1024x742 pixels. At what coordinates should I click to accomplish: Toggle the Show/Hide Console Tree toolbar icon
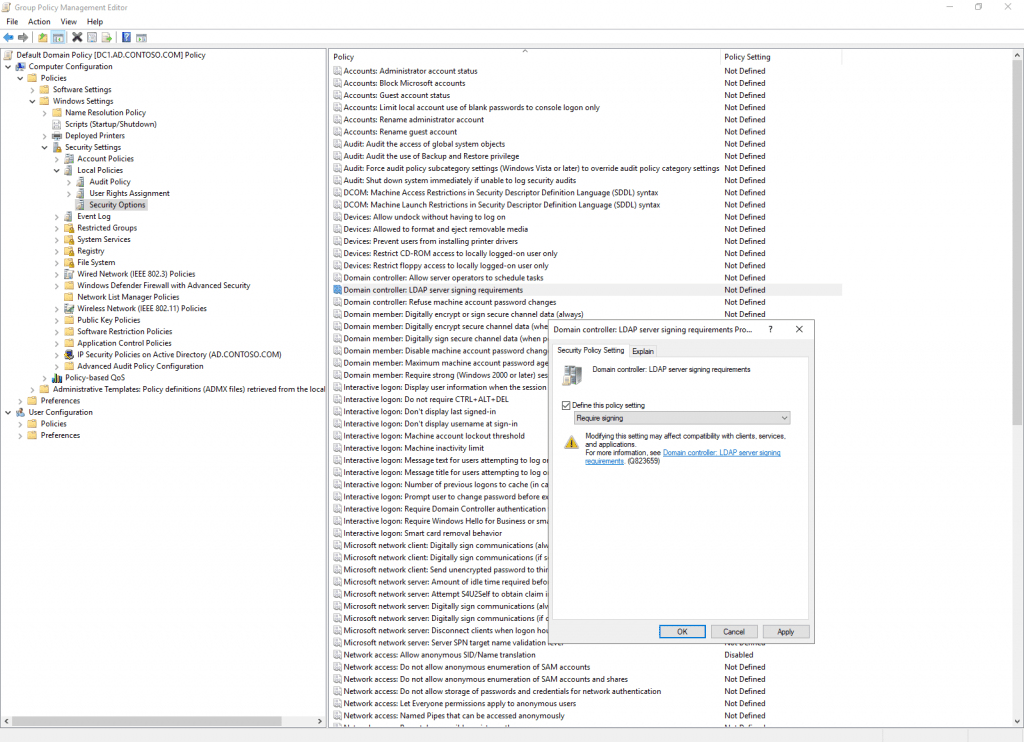coord(57,37)
